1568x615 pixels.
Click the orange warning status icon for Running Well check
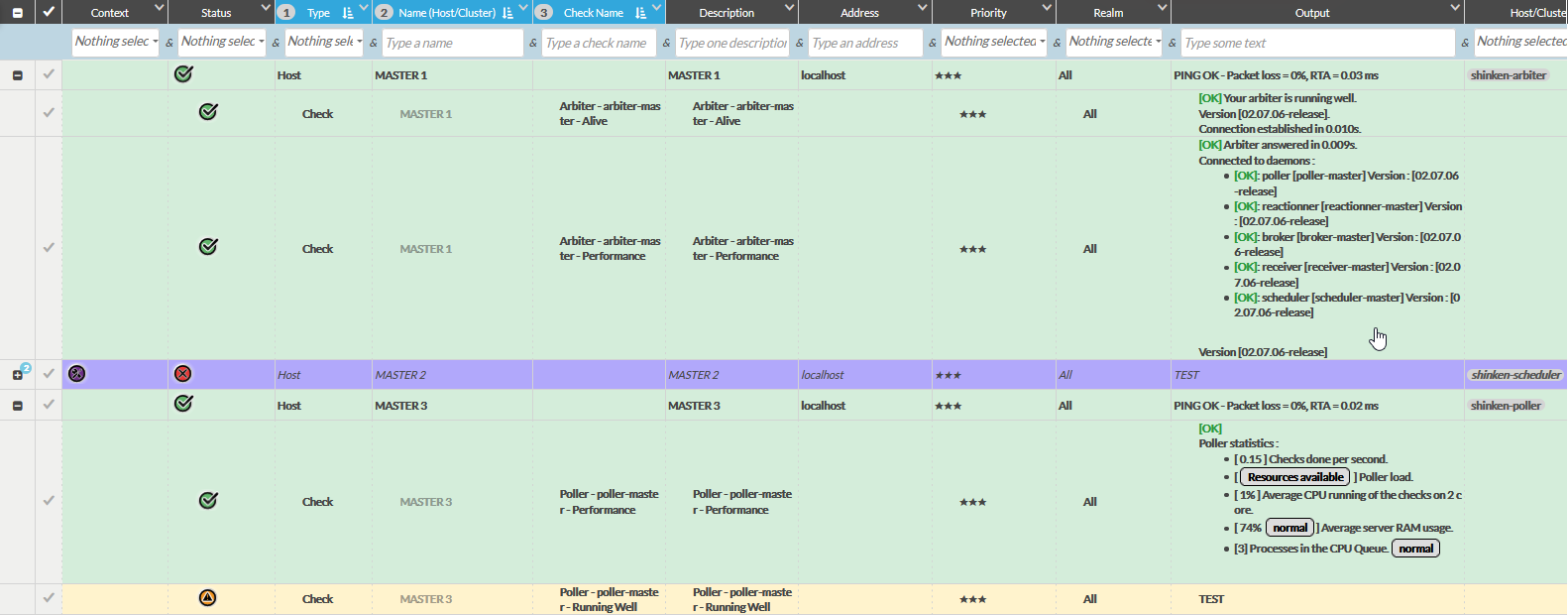point(207,598)
